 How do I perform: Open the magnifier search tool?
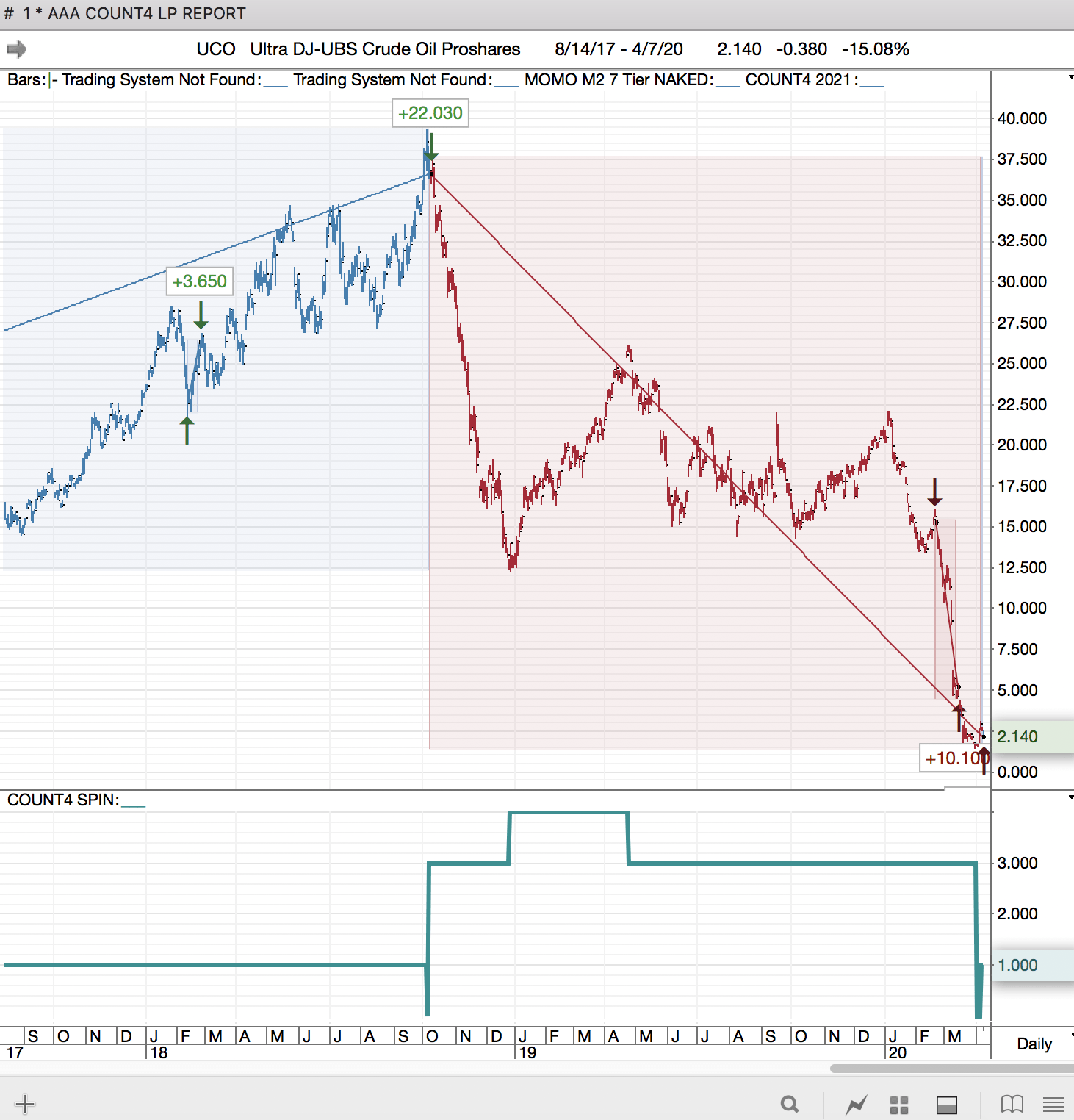coord(790,1104)
